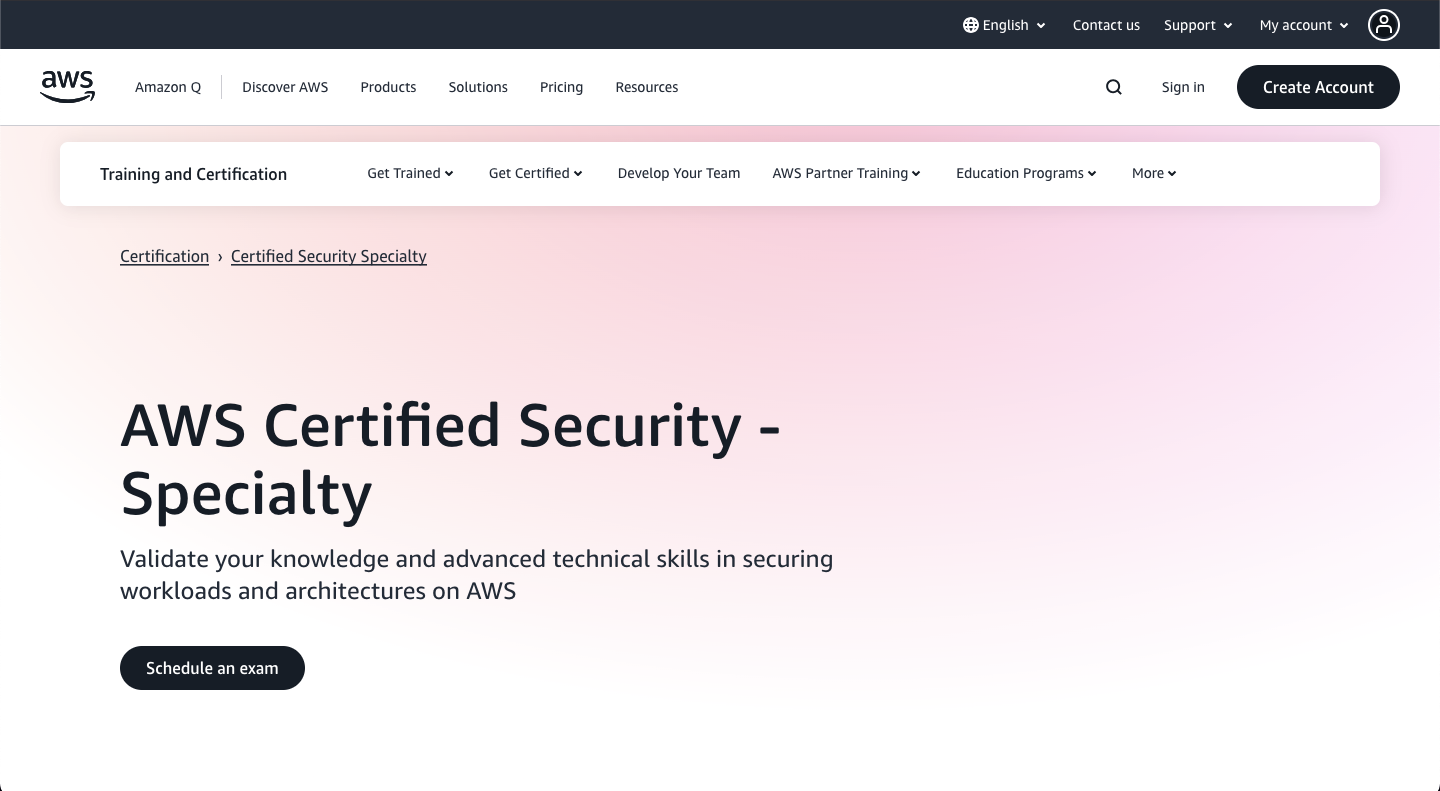Click the Contact us link
This screenshot has width=1440, height=791.
(x=1106, y=25)
